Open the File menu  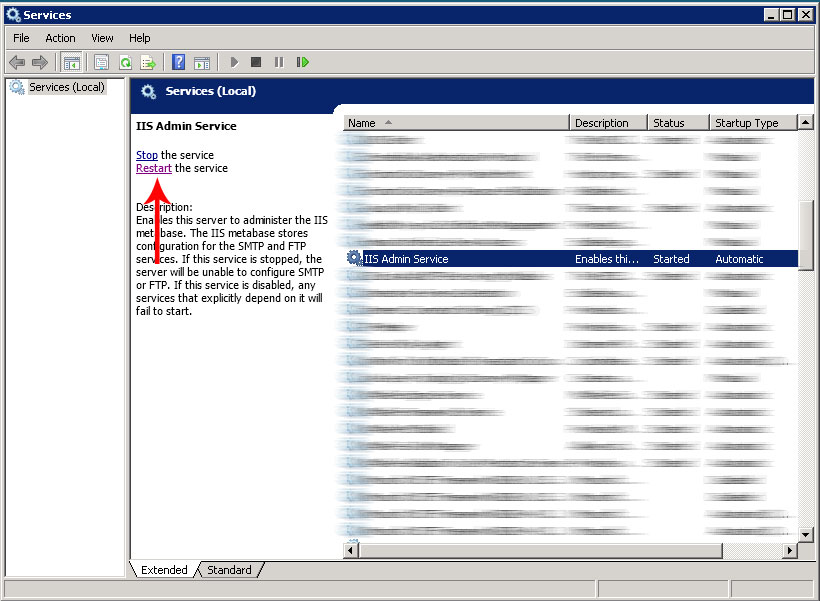21,38
